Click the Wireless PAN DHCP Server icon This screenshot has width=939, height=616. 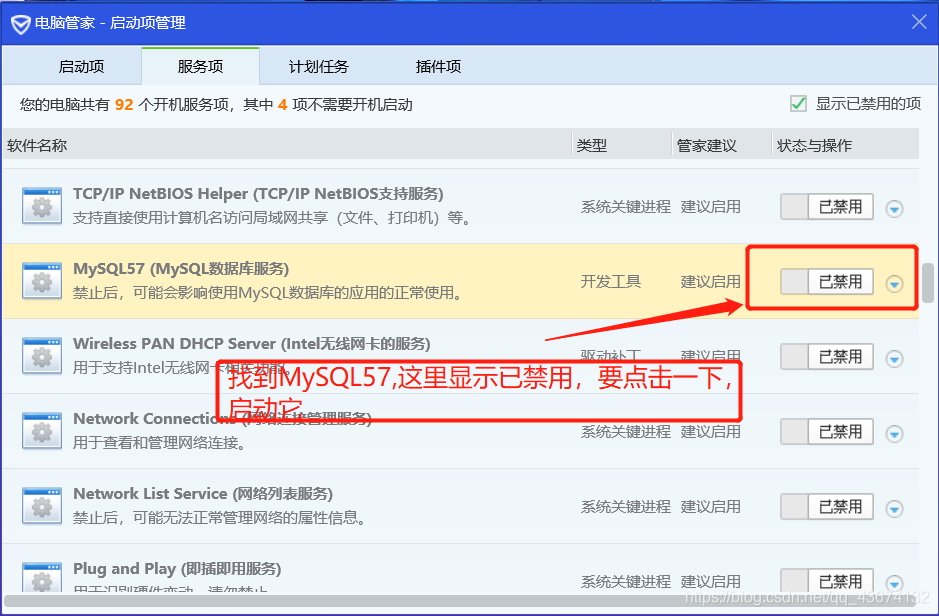[x=42, y=356]
